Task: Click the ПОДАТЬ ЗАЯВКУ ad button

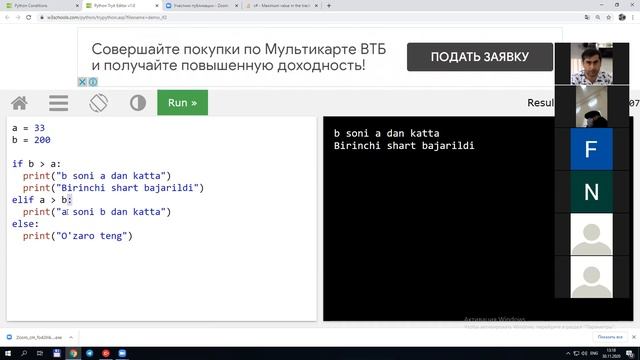Action: tap(480, 57)
